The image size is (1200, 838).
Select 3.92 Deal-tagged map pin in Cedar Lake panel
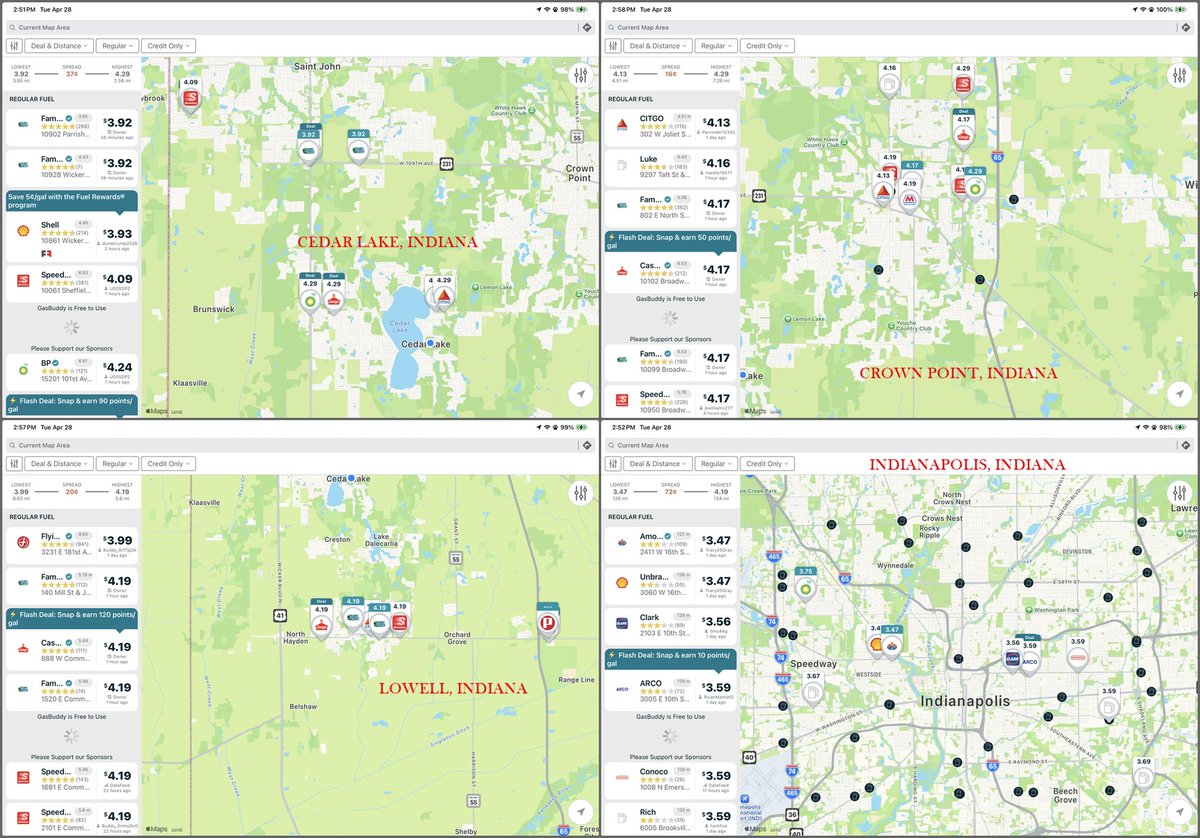pos(309,145)
